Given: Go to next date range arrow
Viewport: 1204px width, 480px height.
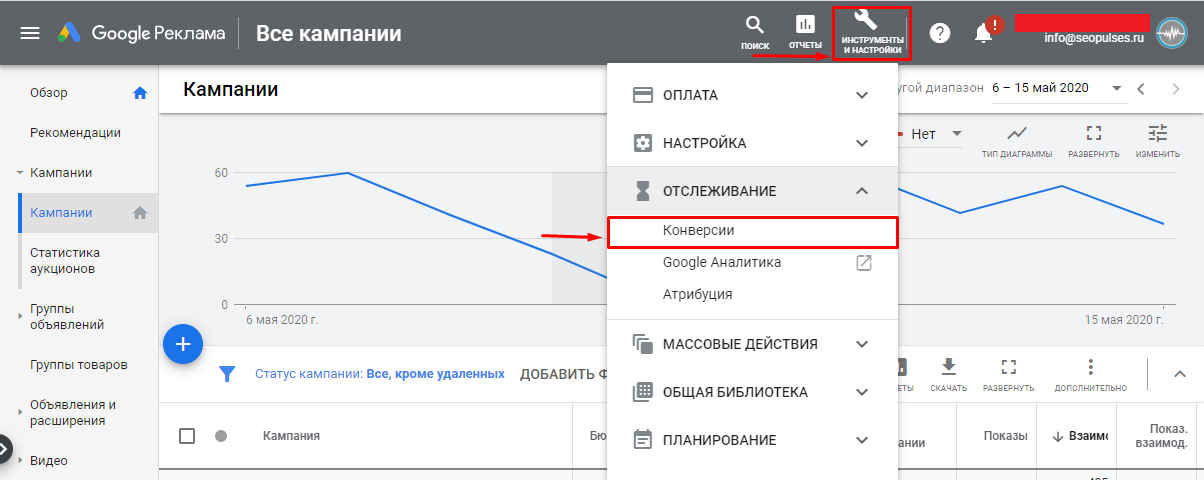Looking at the screenshot, I should click(1176, 89).
